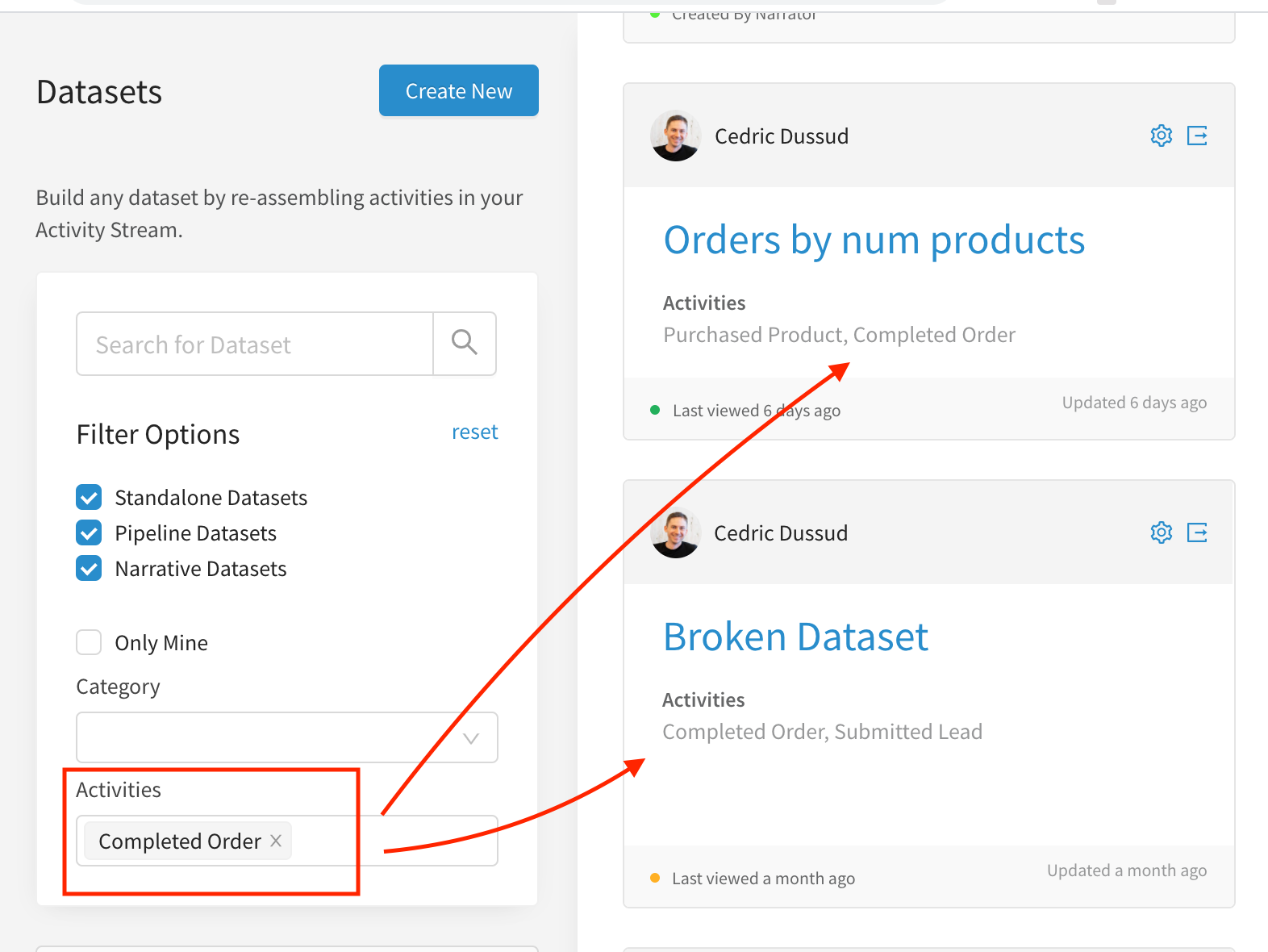Viewport: 1268px width, 952px height.
Task: Click the reset filters link
Action: (x=475, y=432)
